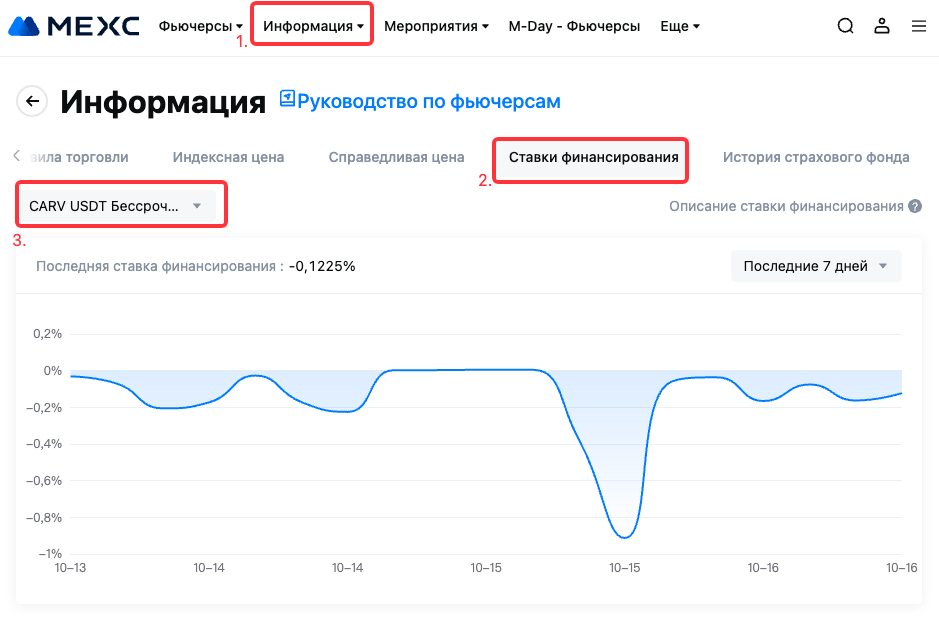Click the funding rate help question icon
Screen dimensions: 939x618
(x=914, y=207)
